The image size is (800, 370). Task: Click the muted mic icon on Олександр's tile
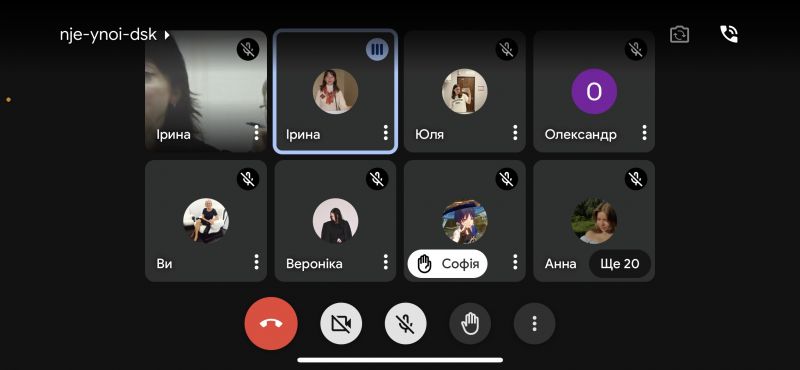coord(636,50)
